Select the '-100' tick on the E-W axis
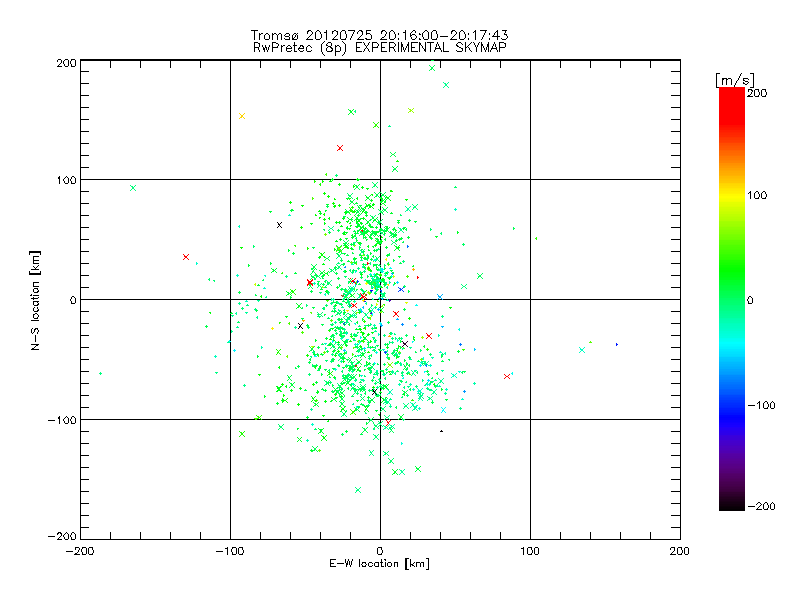The image size is (800, 600). (230, 551)
